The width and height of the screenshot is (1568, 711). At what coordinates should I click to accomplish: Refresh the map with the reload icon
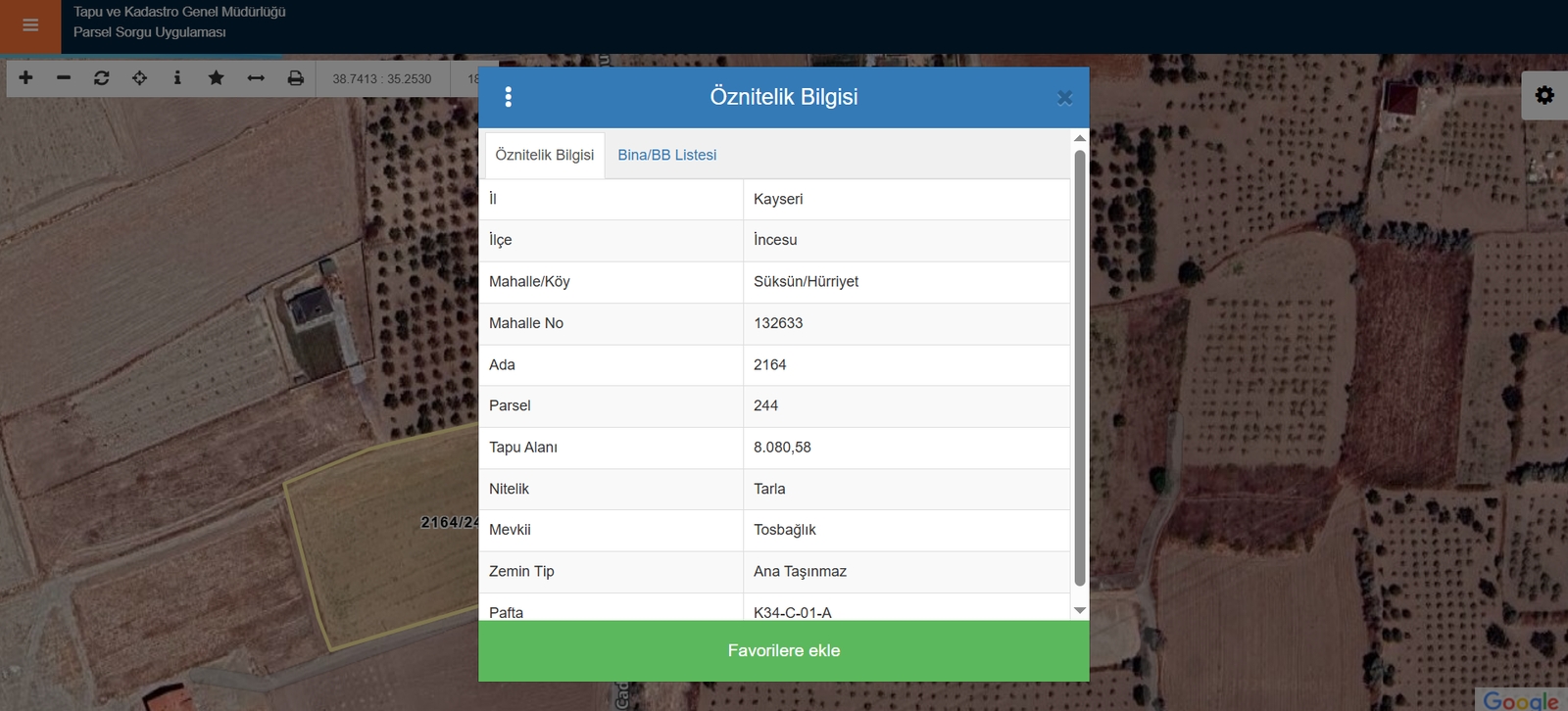[x=101, y=77]
